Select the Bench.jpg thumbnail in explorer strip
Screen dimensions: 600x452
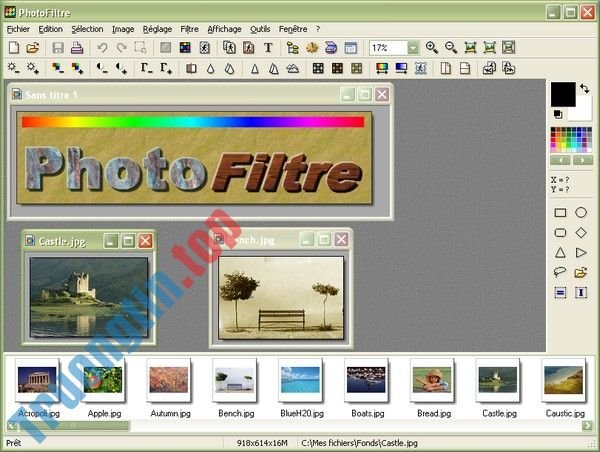[x=235, y=380]
